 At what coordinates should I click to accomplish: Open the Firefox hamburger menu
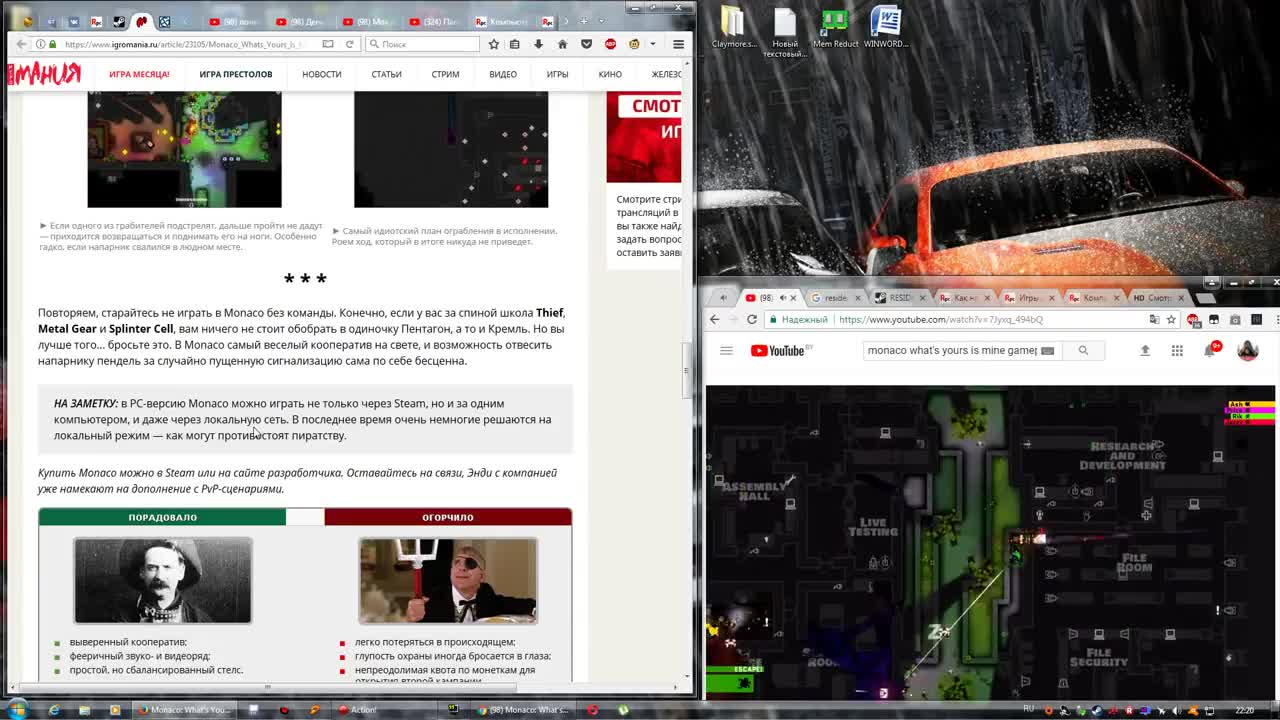coord(678,44)
